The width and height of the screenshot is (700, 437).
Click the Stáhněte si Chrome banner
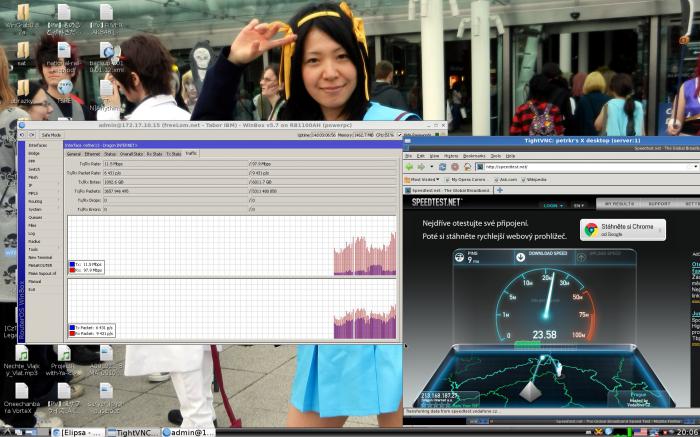623,230
